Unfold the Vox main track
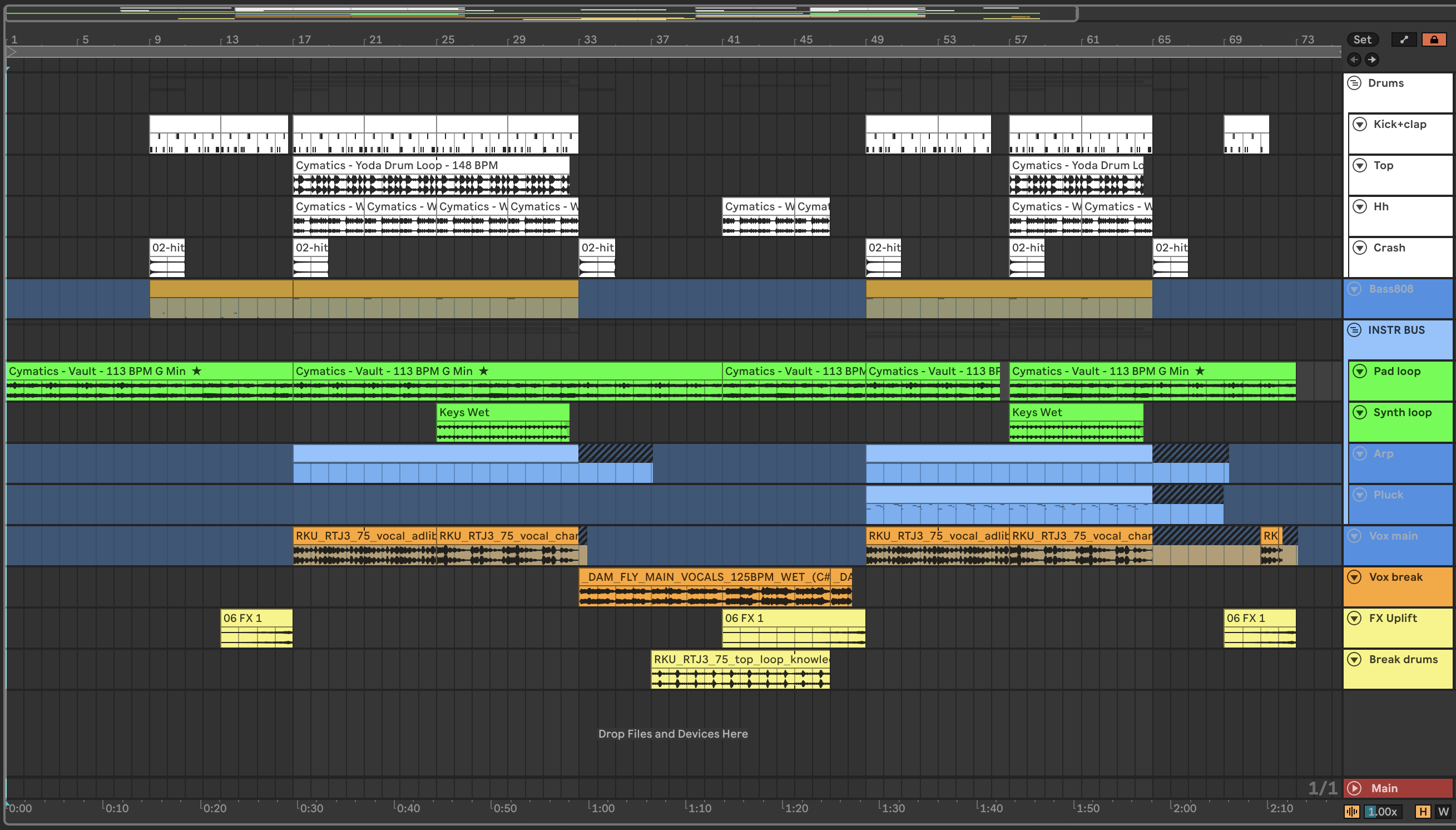Viewport: 1456px width, 830px height. tap(1355, 536)
